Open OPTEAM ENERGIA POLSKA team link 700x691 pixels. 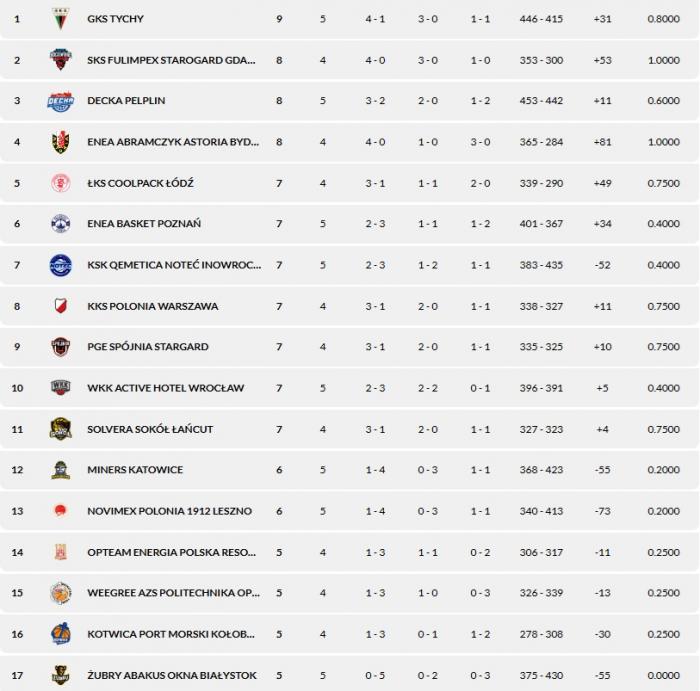(x=171, y=552)
